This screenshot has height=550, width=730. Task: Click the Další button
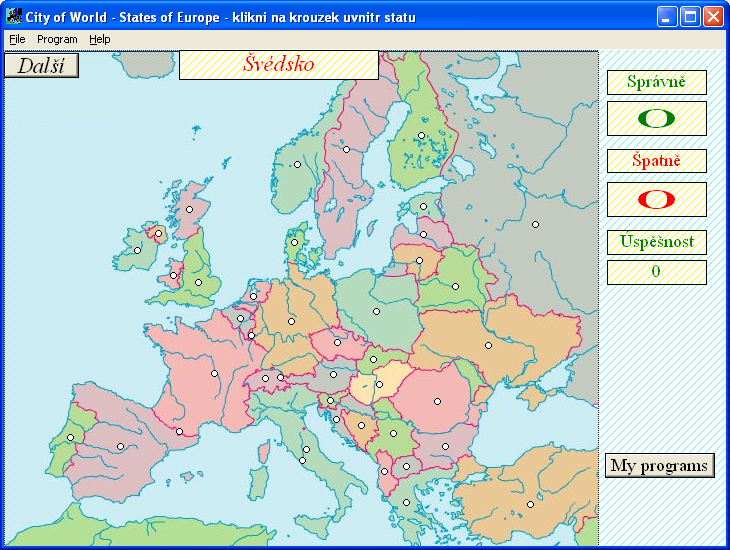41,65
